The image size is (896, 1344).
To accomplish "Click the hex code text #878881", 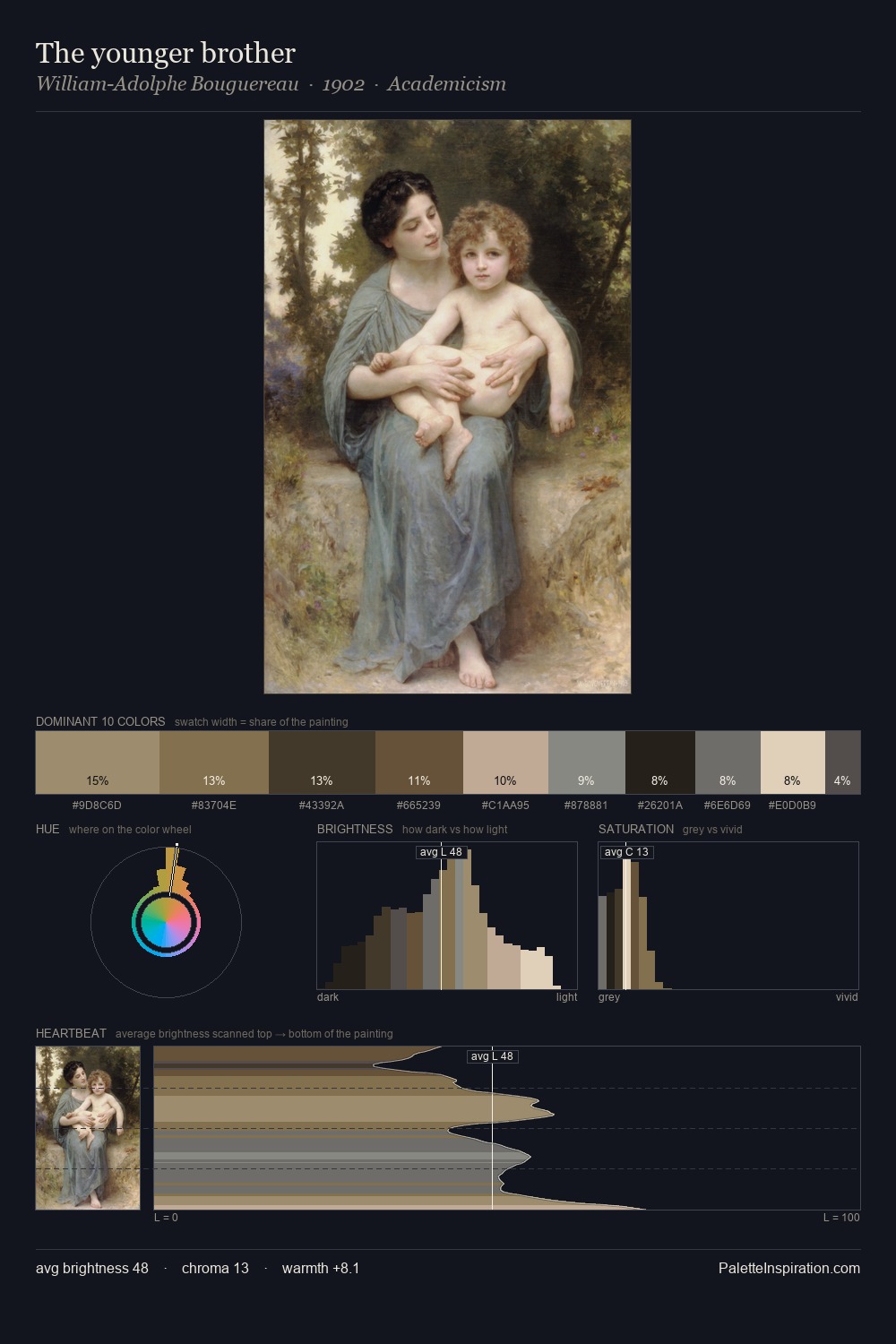I will coord(587,806).
